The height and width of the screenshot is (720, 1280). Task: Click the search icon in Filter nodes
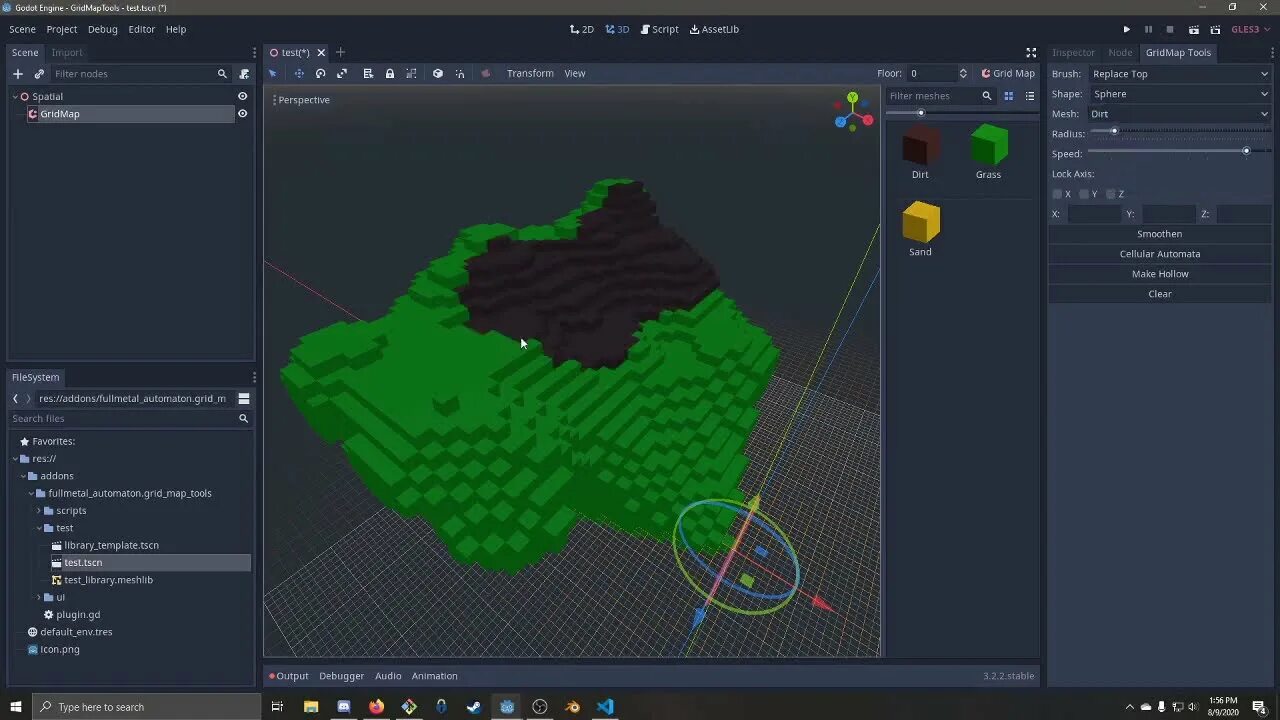point(222,74)
